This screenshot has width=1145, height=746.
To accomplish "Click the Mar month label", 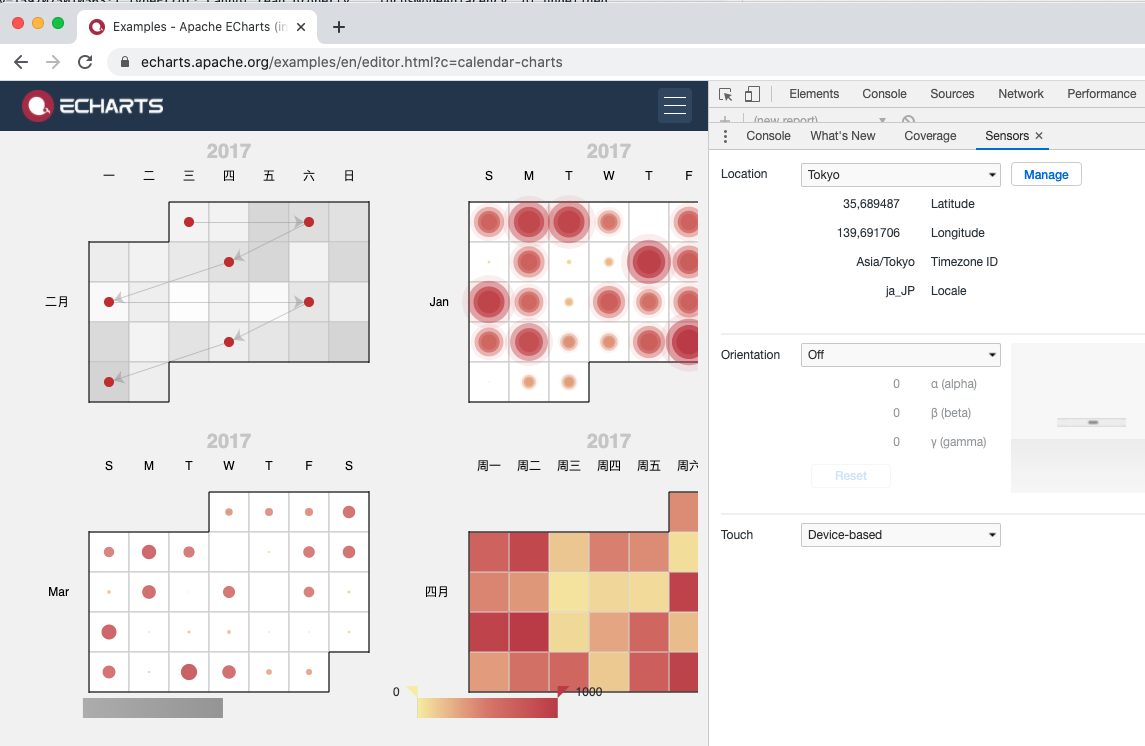I will click(58, 592).
